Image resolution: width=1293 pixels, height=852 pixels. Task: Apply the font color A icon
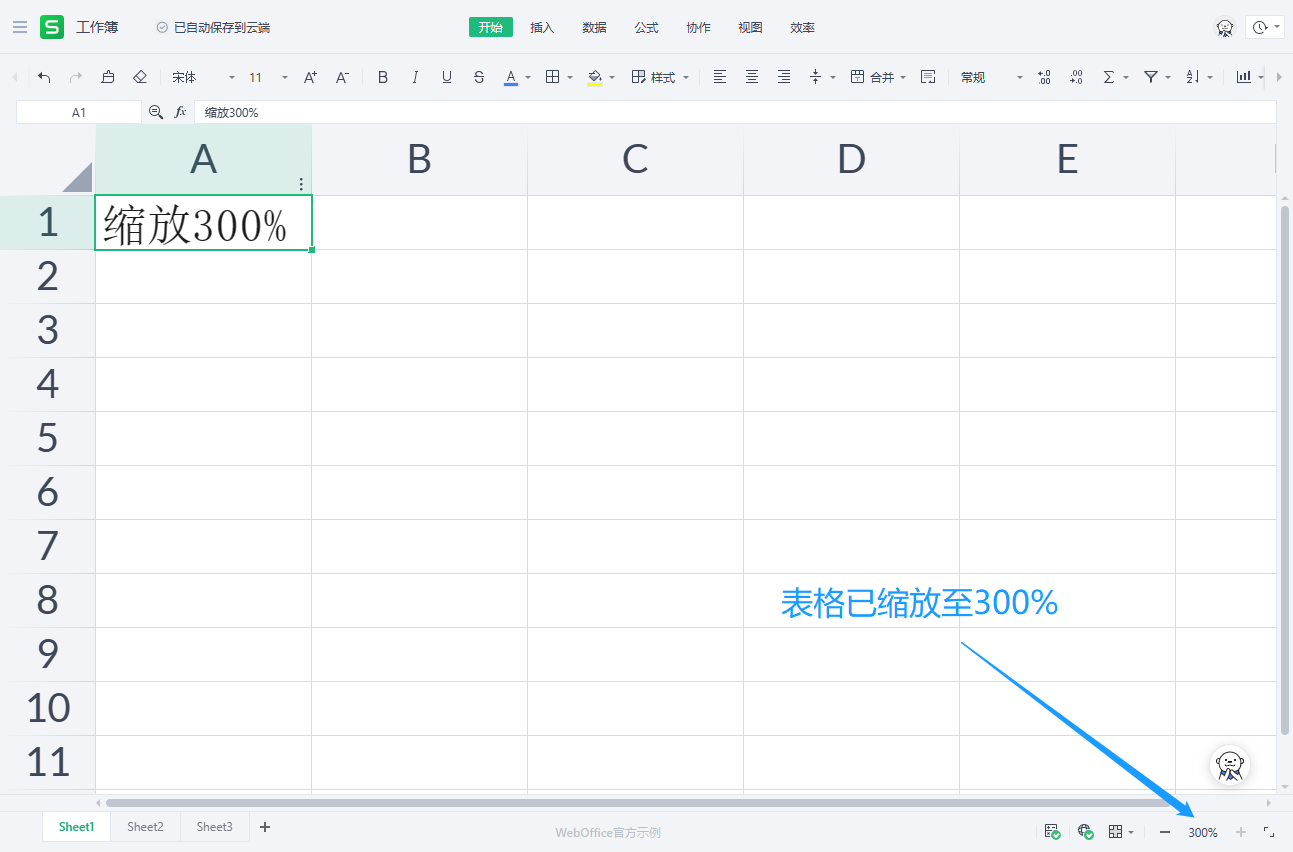[511, 77]
